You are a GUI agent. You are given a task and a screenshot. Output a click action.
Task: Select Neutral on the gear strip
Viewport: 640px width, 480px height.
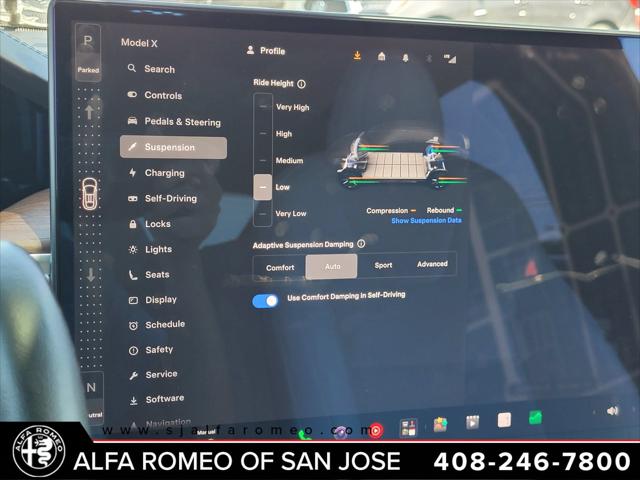tap(92, 396)
